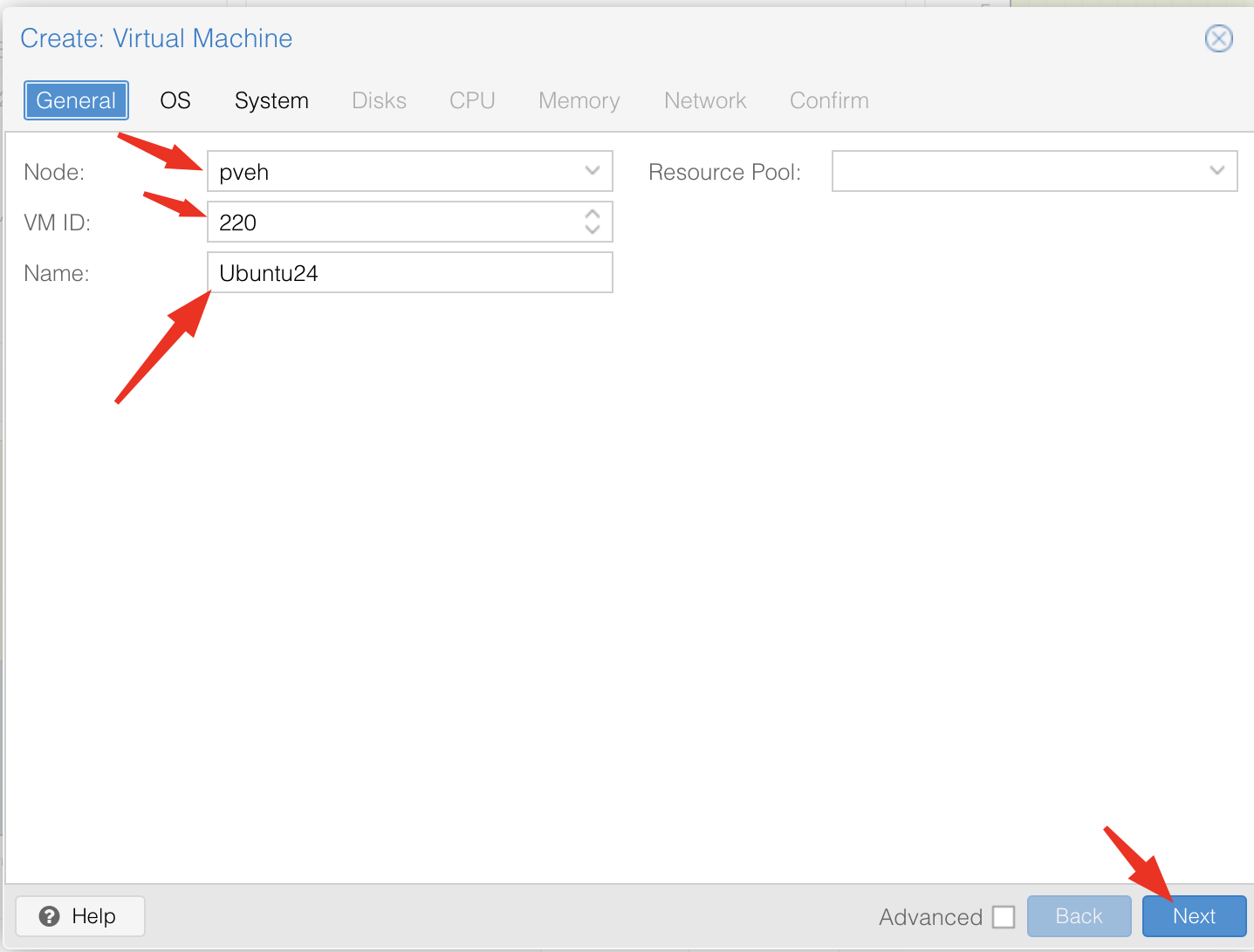The image size is (1254, 952).
Task: Enable the Advanced checkbox
Action: click(1004, 917)
